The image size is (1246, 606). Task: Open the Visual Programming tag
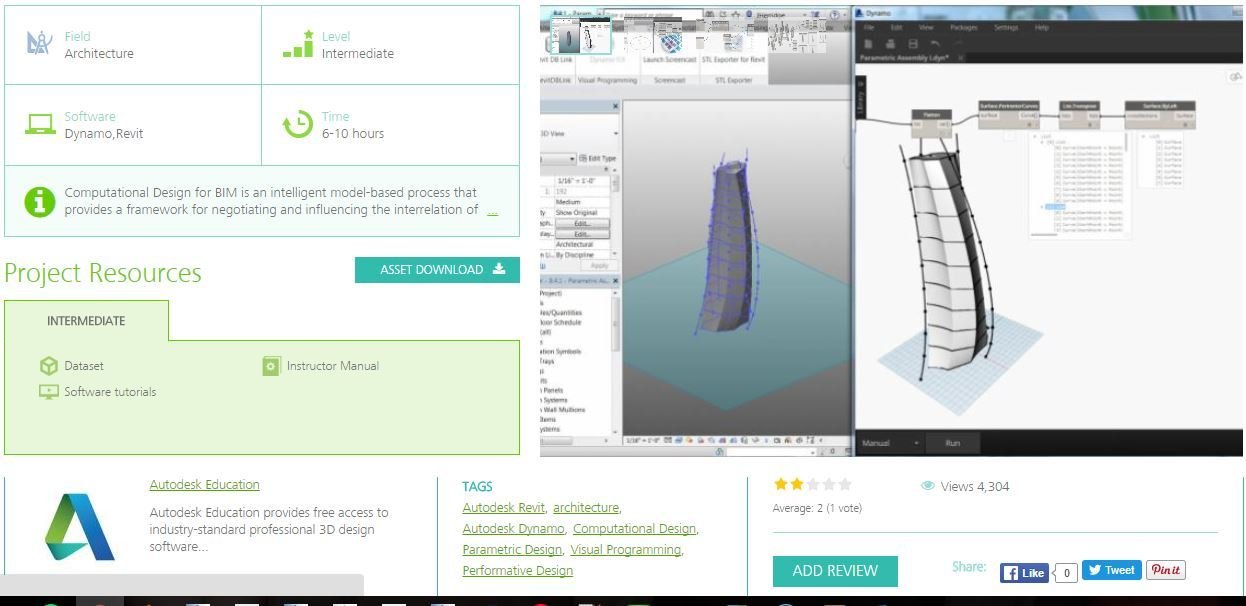[x=626, y=550]
